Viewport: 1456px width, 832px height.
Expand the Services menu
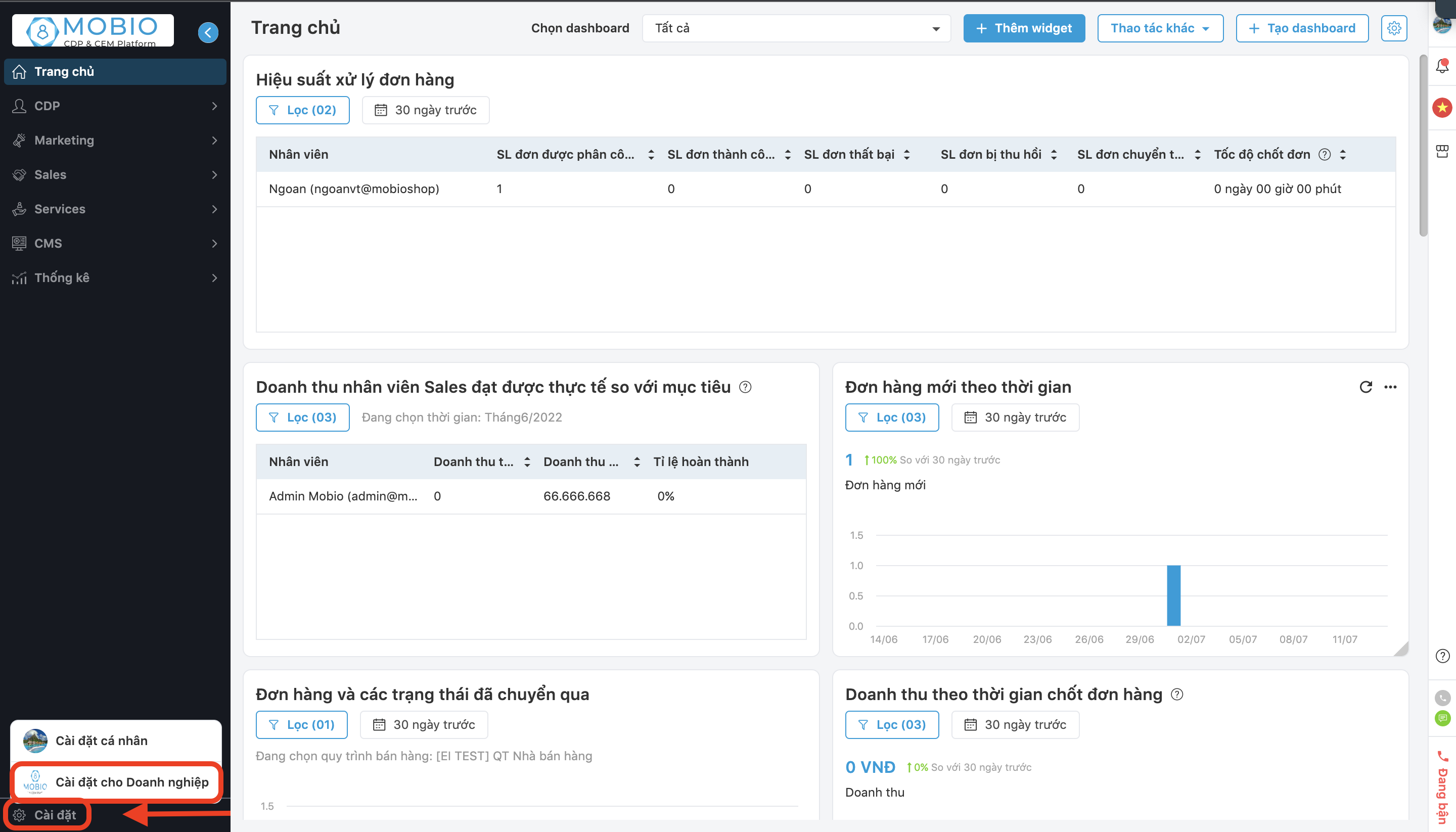(115, 209)
